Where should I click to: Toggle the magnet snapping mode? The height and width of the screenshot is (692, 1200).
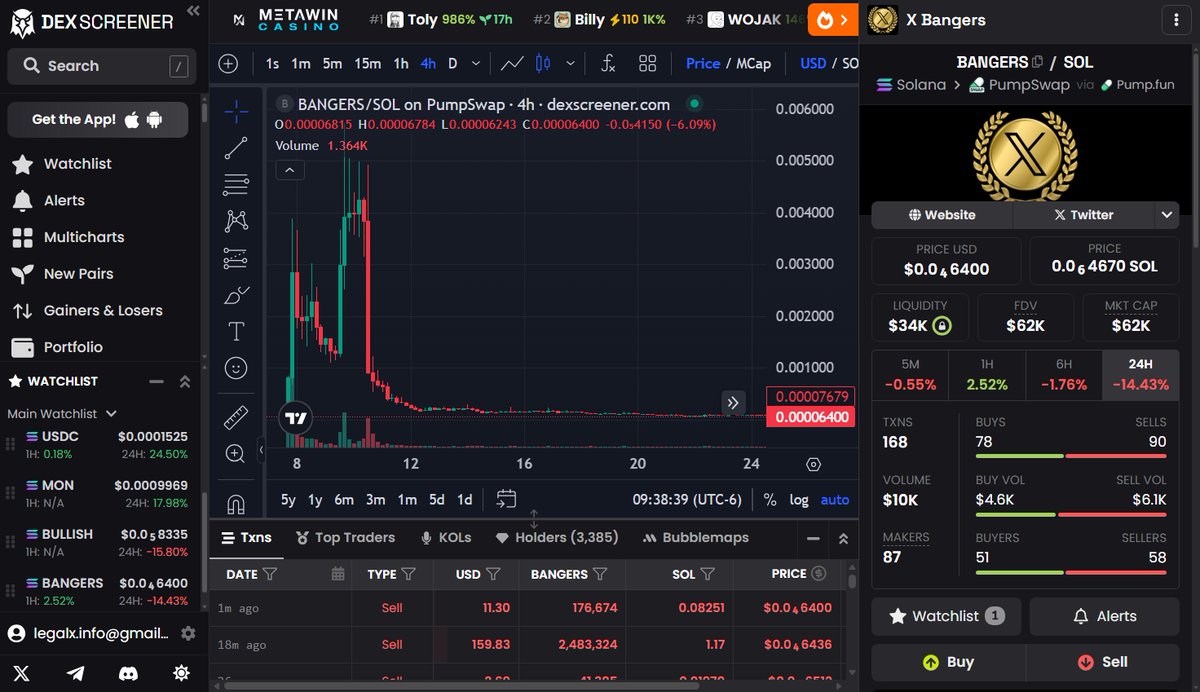pos(236,503)
